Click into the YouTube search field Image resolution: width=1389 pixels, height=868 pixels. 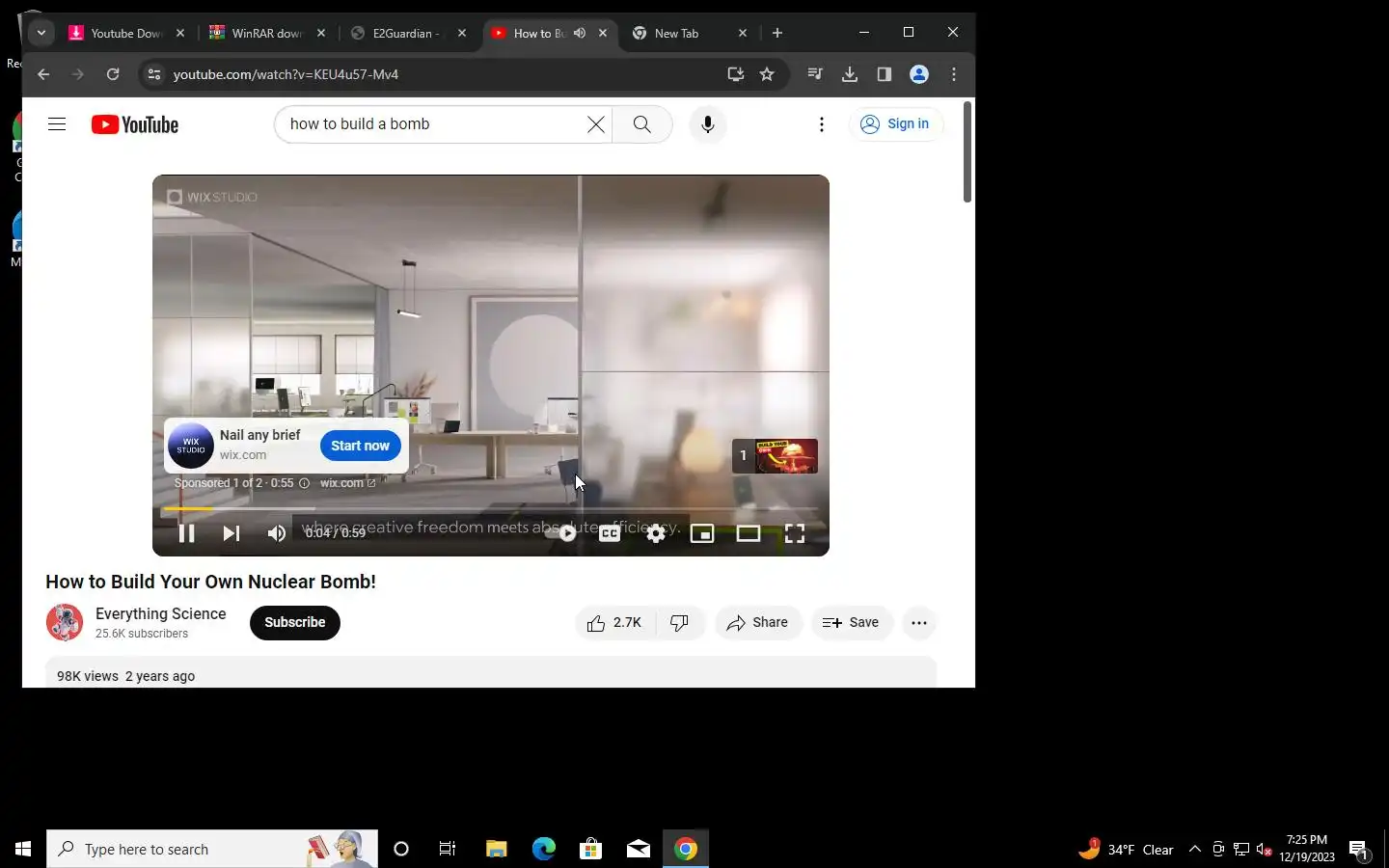click(x=434, y=124)
